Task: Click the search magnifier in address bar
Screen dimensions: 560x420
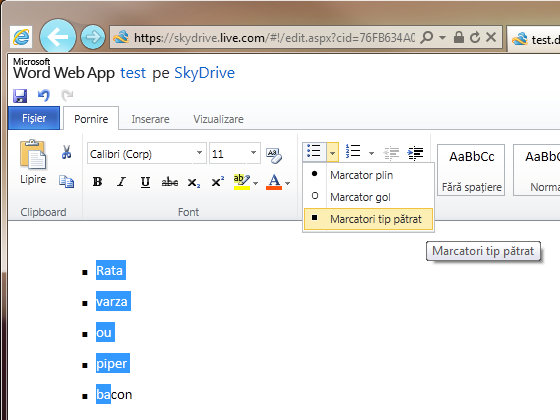Action: (427, 37)
